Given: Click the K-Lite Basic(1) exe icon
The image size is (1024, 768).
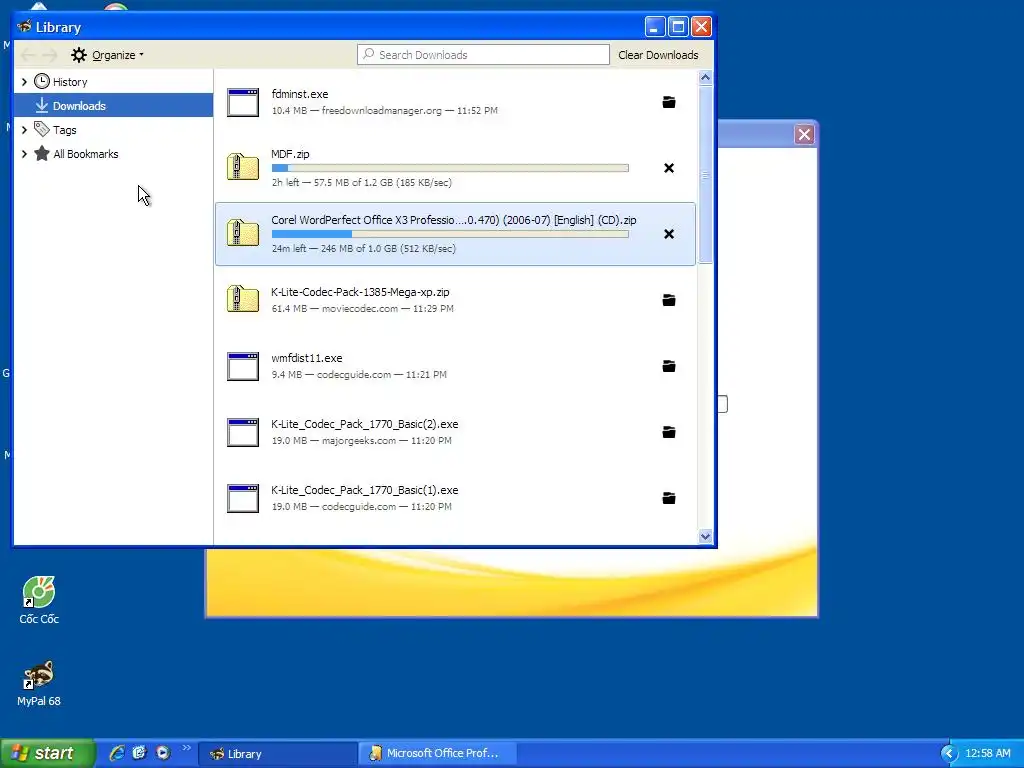Looking at the screenshot, I should [243, 498].
